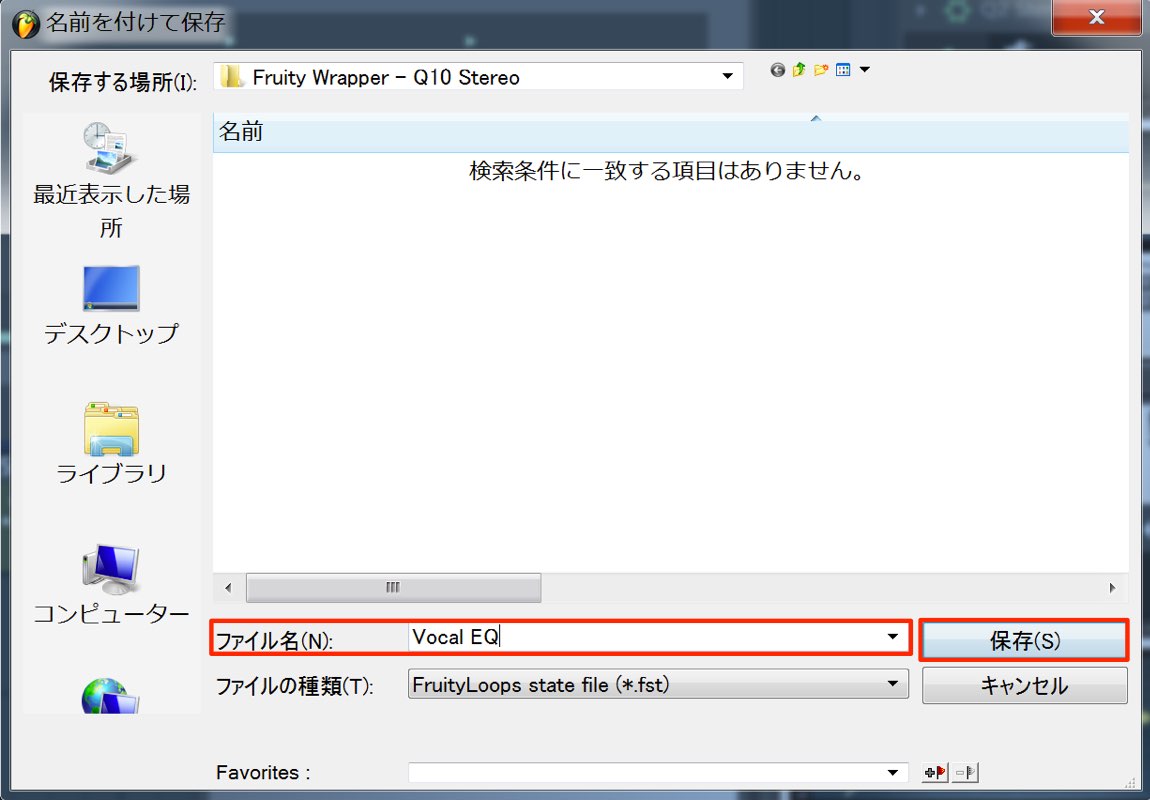Go up one folder level icon
The height and width of the screenshot is (800, 1150).
coord(799,70)
